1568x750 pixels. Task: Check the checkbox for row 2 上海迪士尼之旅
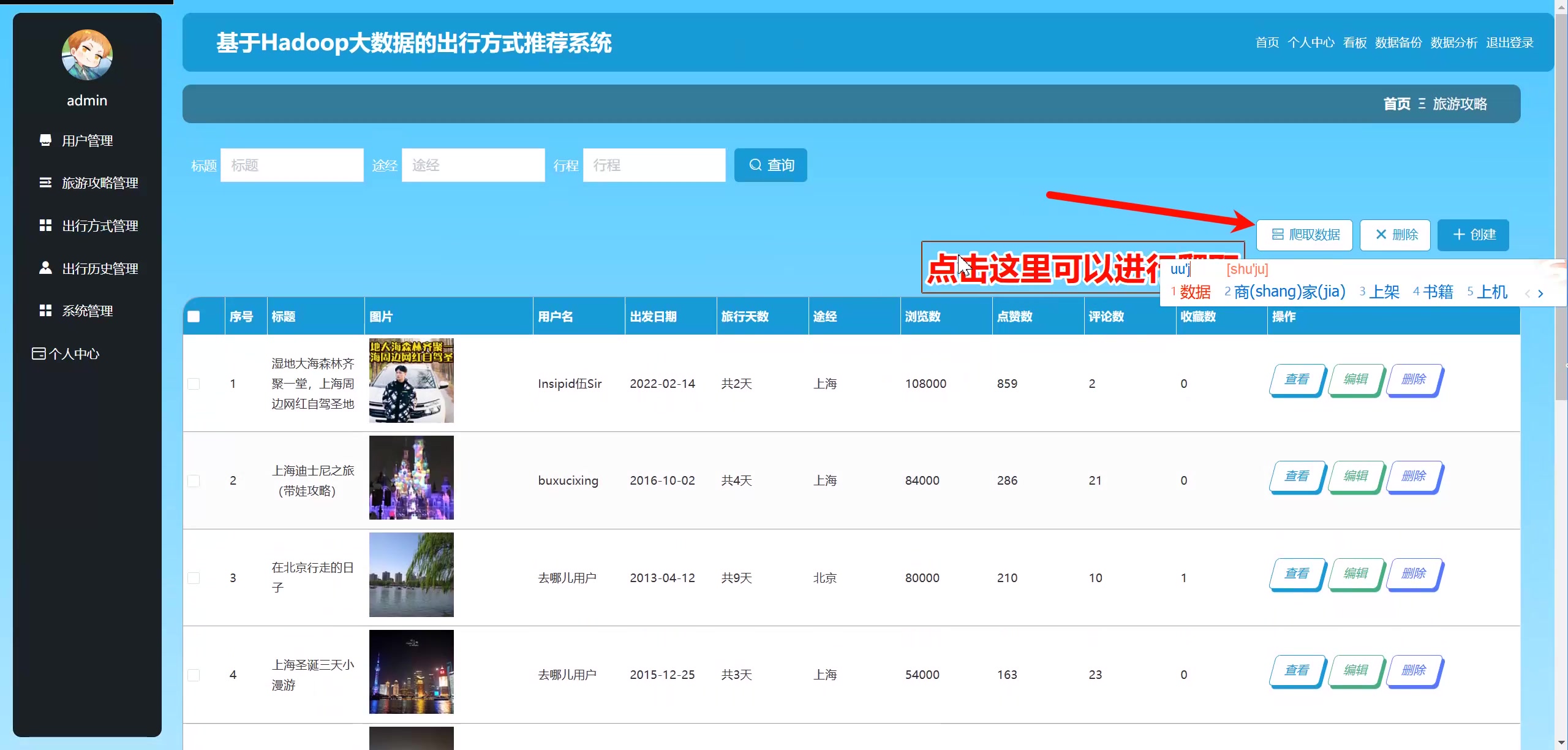pos(194,480)
